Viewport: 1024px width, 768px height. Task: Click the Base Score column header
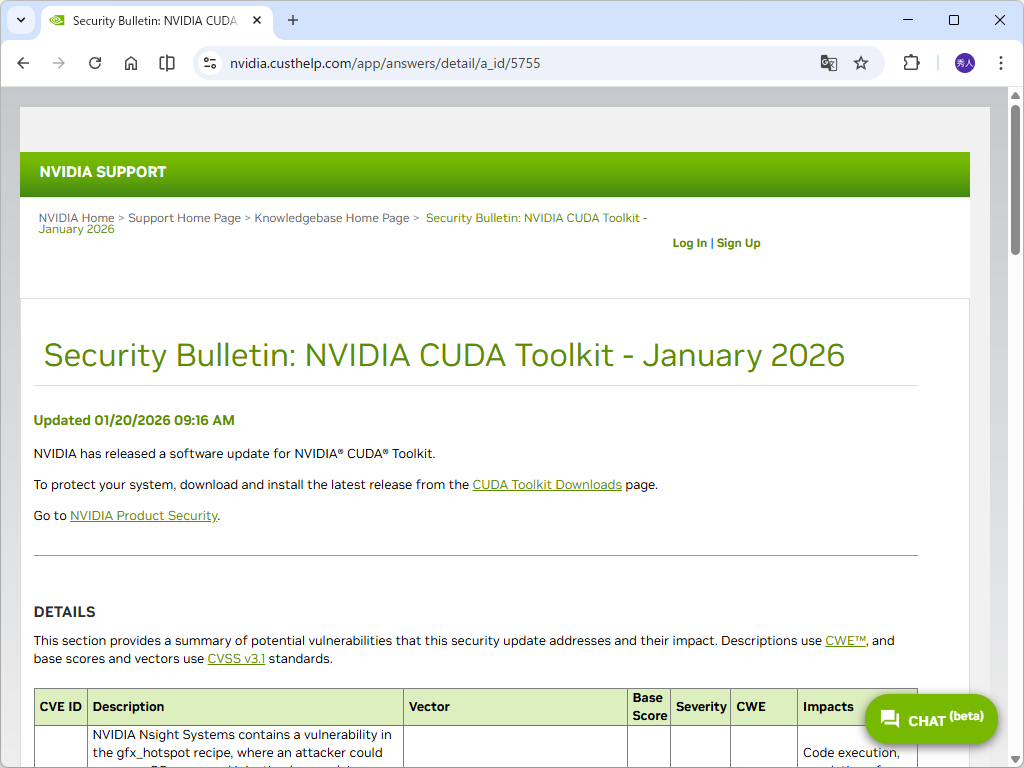pos(649,707)
